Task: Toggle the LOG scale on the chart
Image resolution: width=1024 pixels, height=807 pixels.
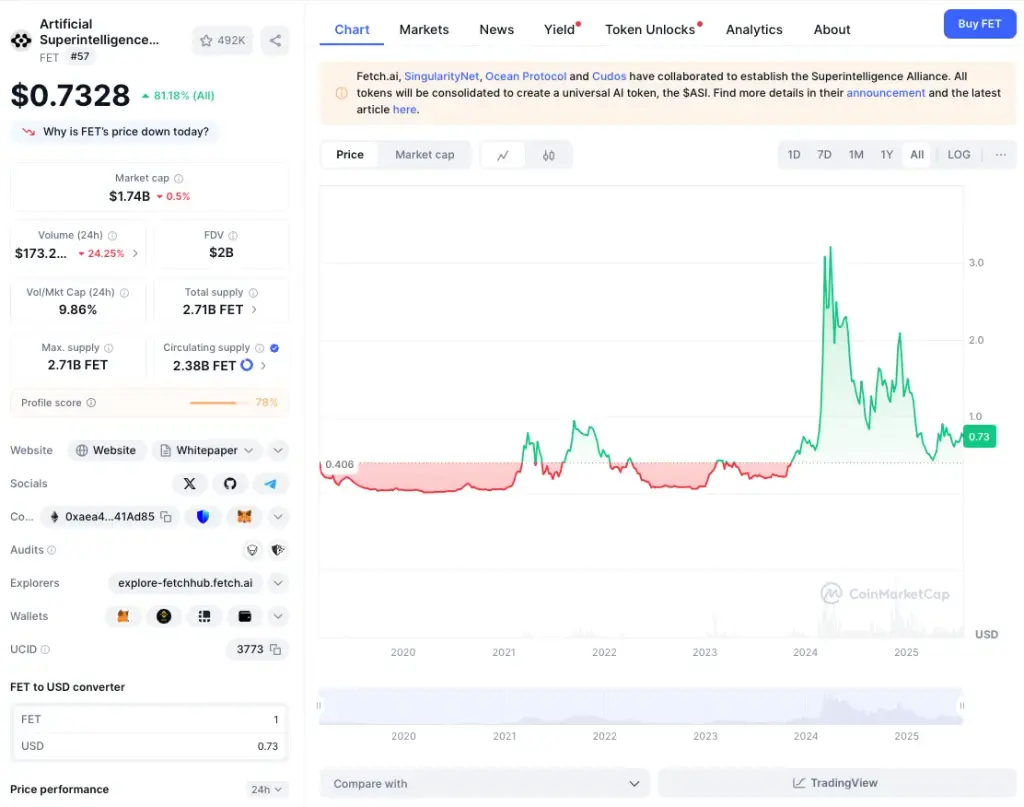Action: 959,155
